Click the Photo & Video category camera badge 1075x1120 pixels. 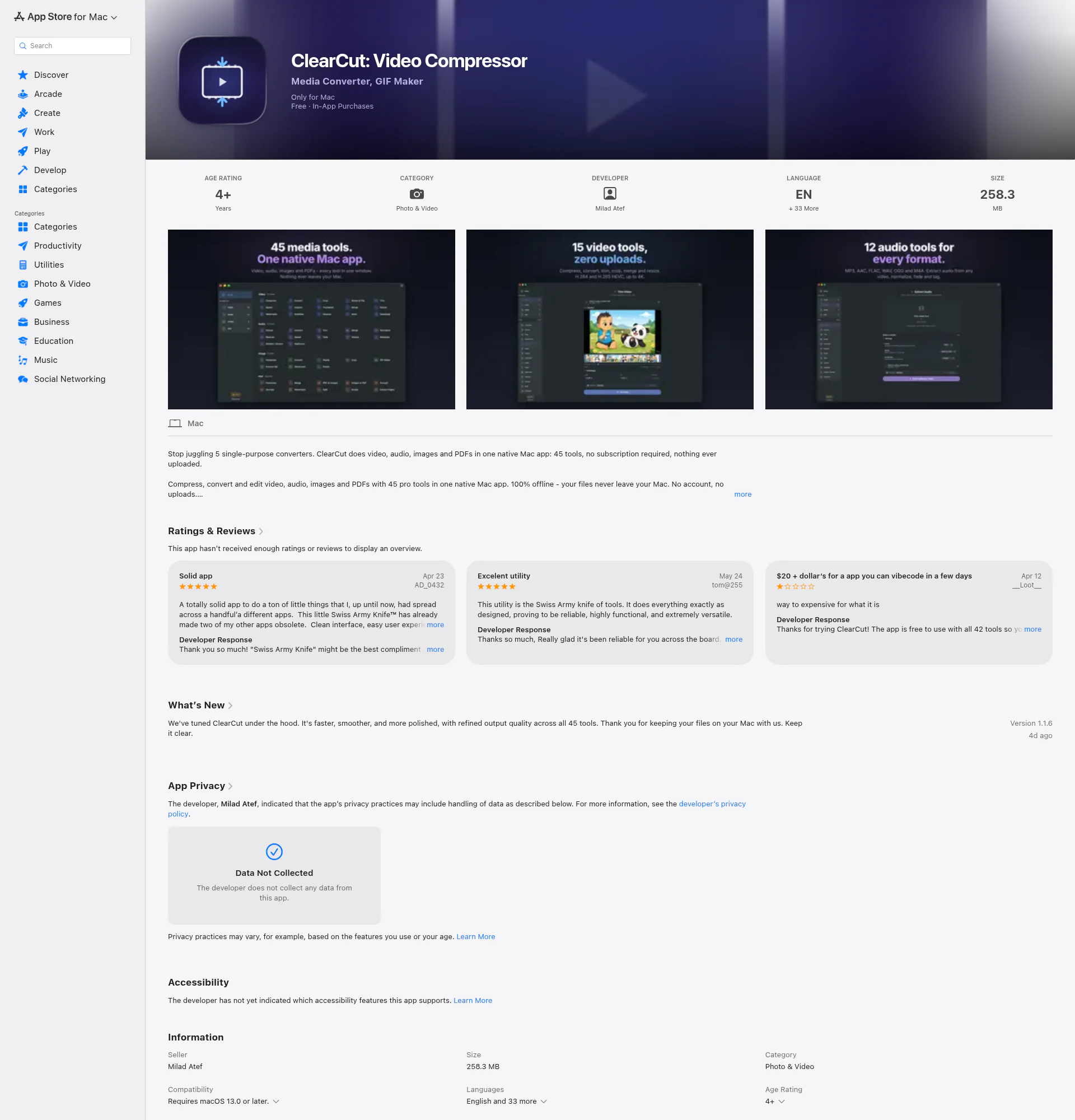417,194
